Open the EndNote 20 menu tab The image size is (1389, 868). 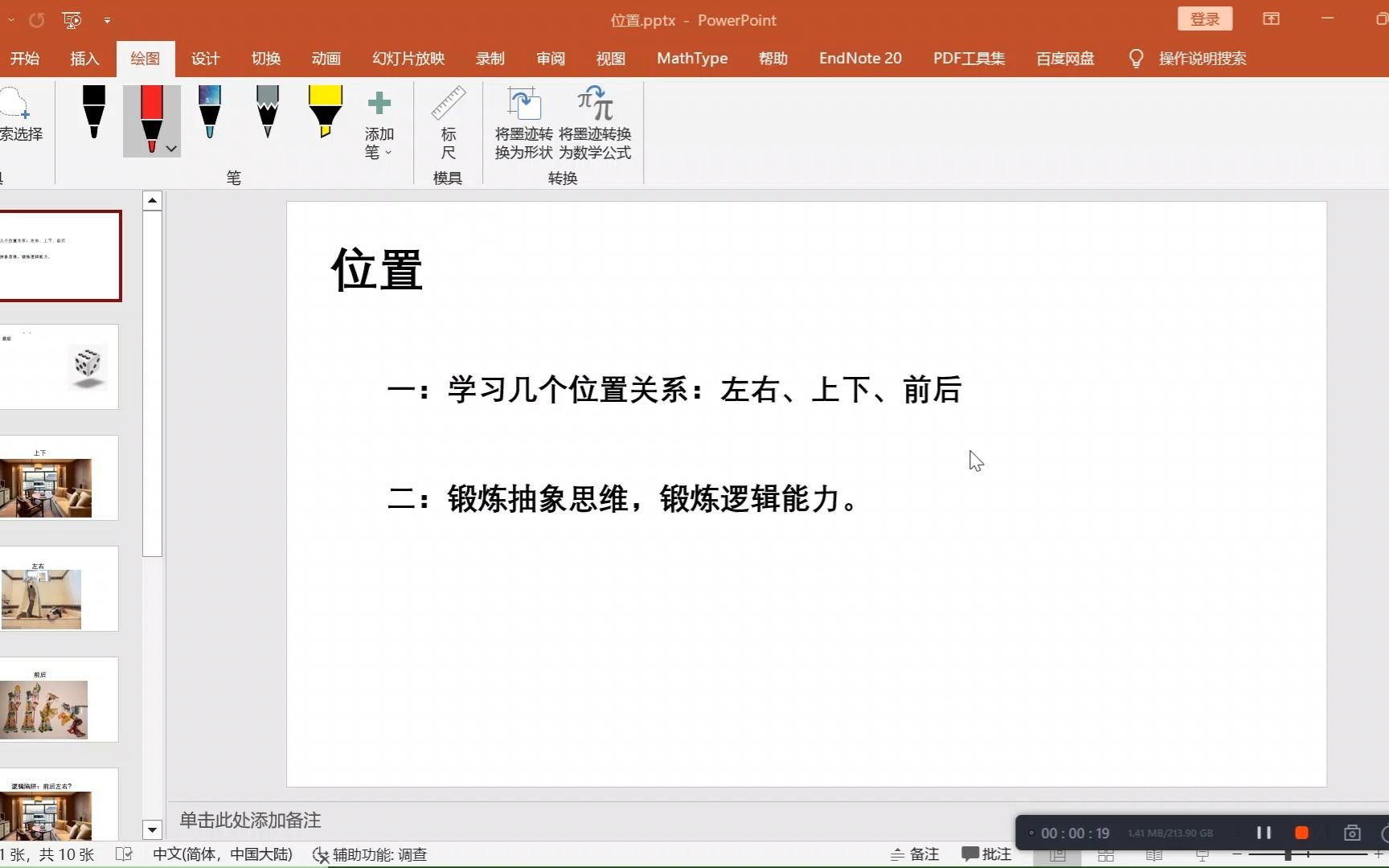coord(859,58)
